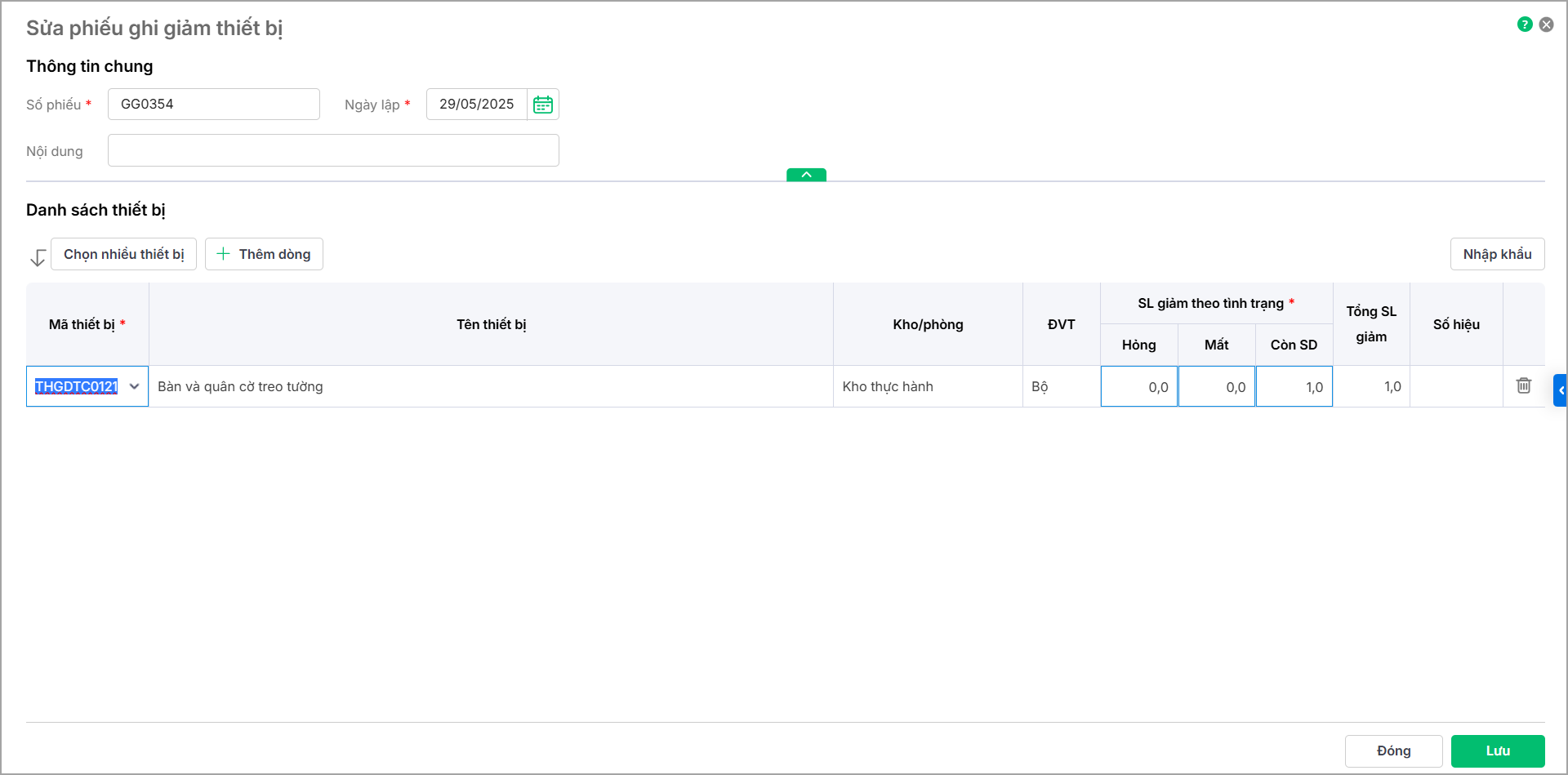Click the Nội dung text field

(x=333, y=151)
